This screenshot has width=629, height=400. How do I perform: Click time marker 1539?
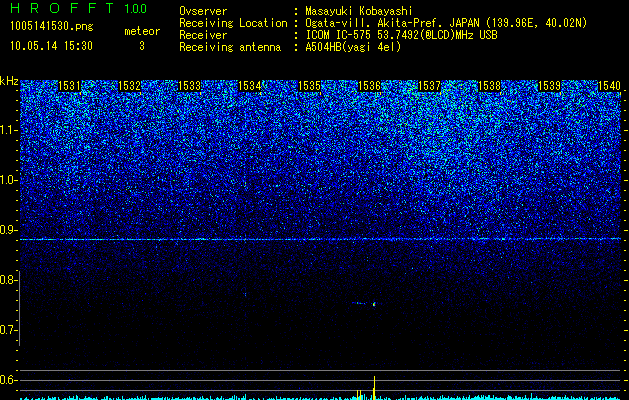tap(550, 85)
